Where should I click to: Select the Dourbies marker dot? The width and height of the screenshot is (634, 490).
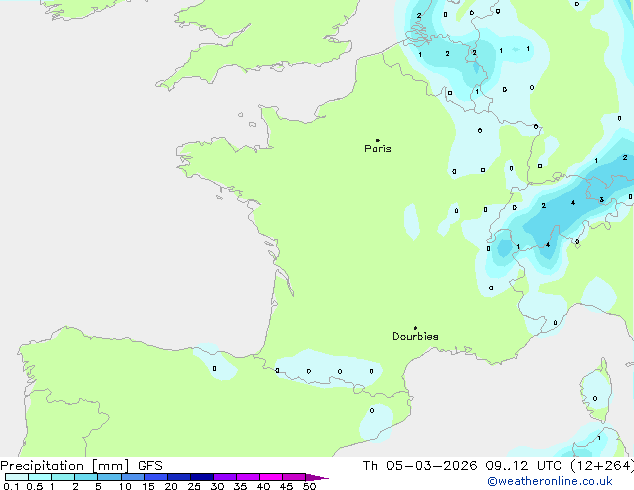click(415, 328)
